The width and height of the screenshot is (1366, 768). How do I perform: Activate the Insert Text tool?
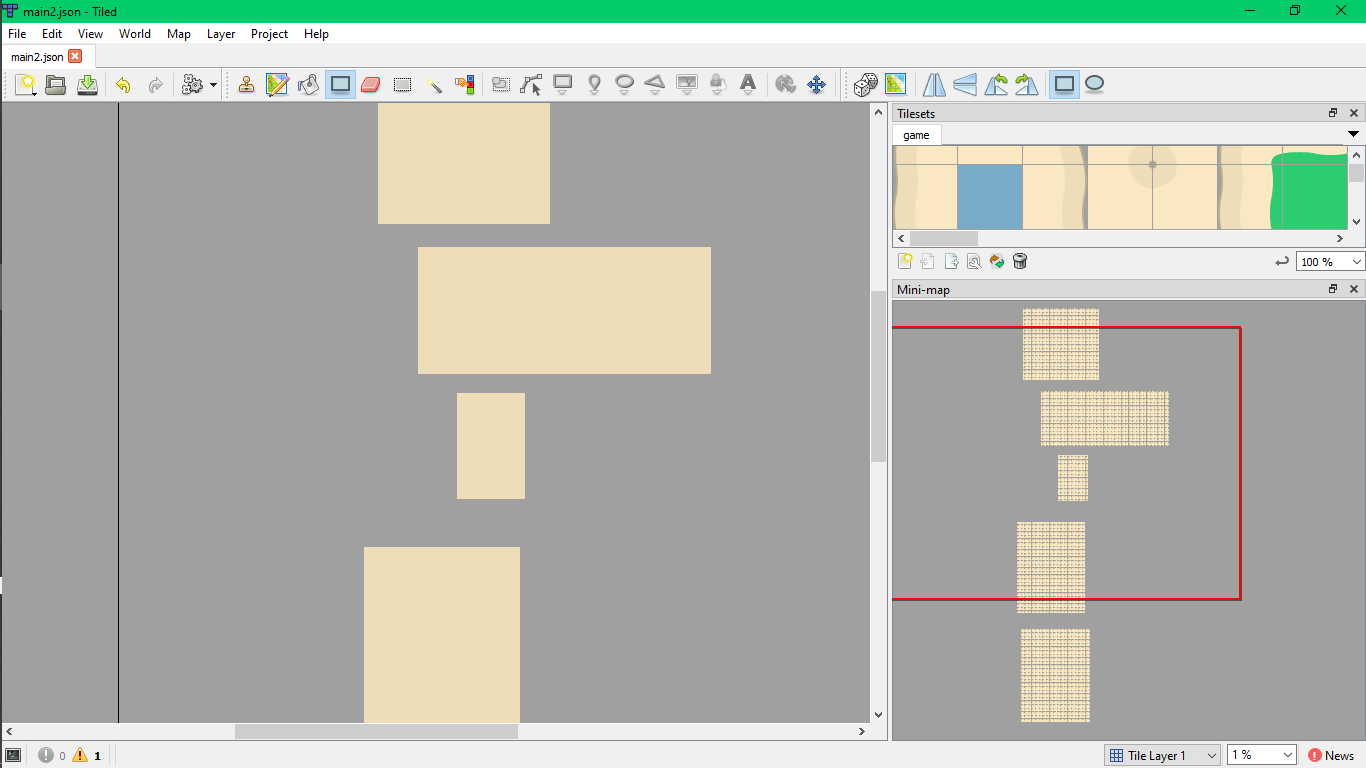click(x=748, y=85)
